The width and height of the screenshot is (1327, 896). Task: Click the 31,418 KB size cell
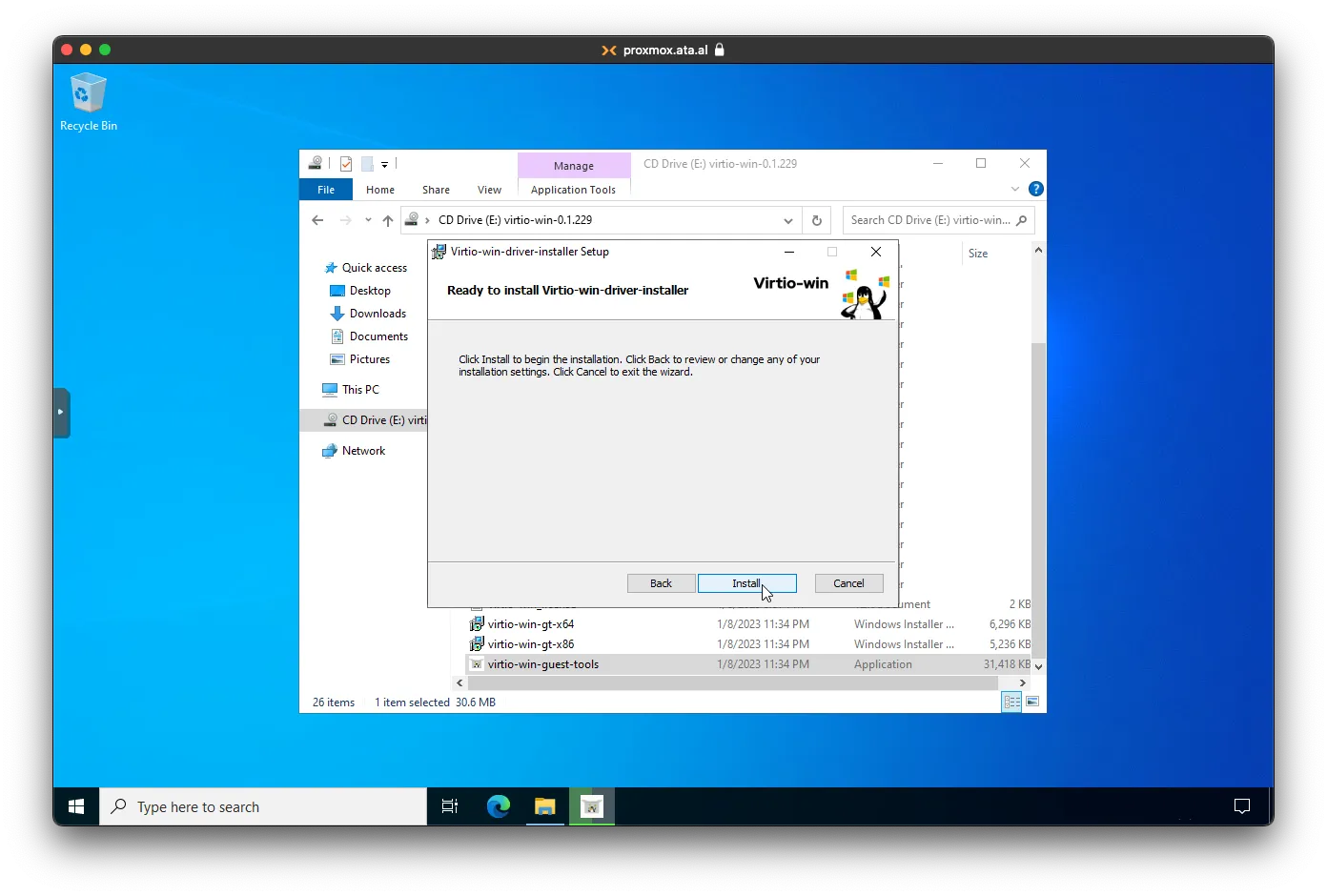click(1007, 664)
